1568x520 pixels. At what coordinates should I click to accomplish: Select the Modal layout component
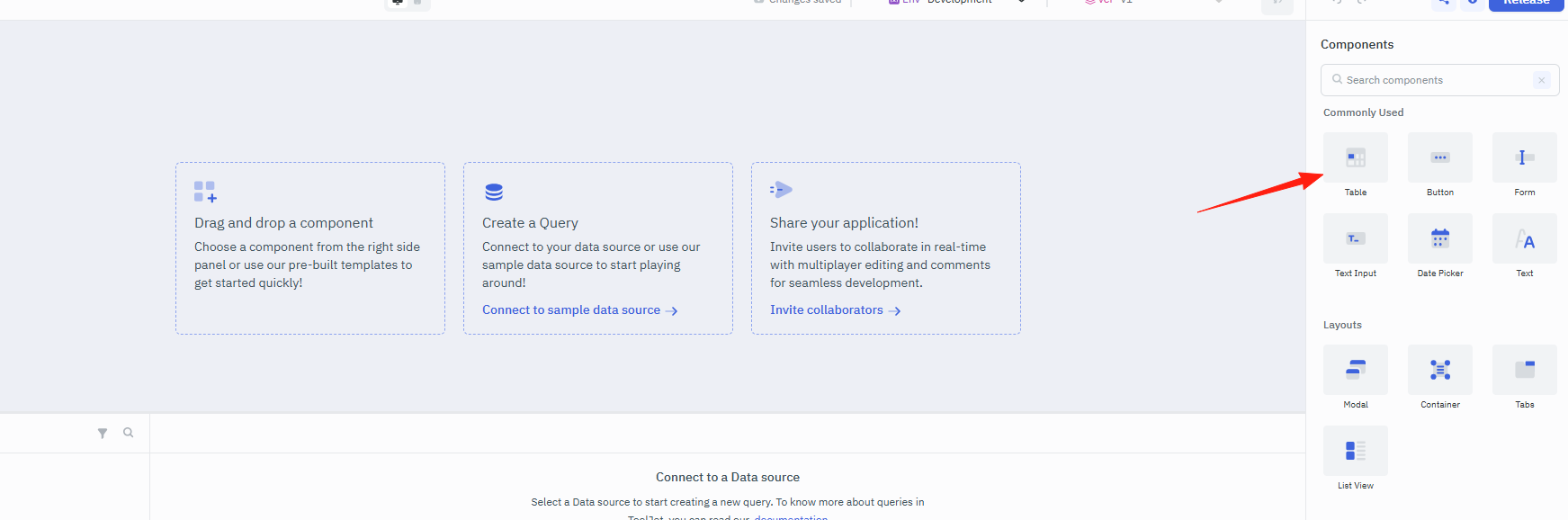pos(1355,370)
